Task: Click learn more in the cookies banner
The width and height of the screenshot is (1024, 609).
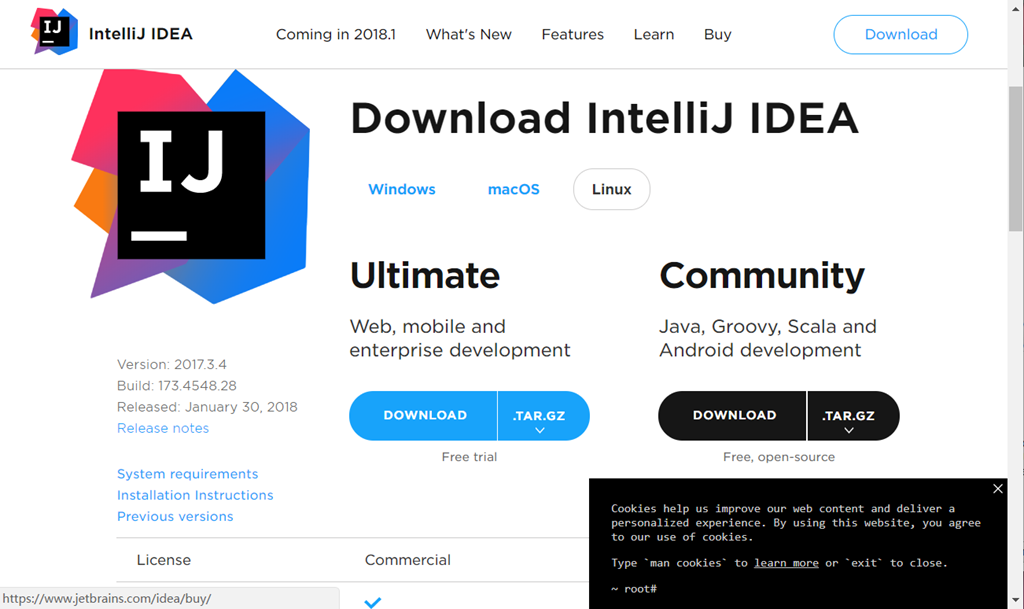Action: click(786, 562)
